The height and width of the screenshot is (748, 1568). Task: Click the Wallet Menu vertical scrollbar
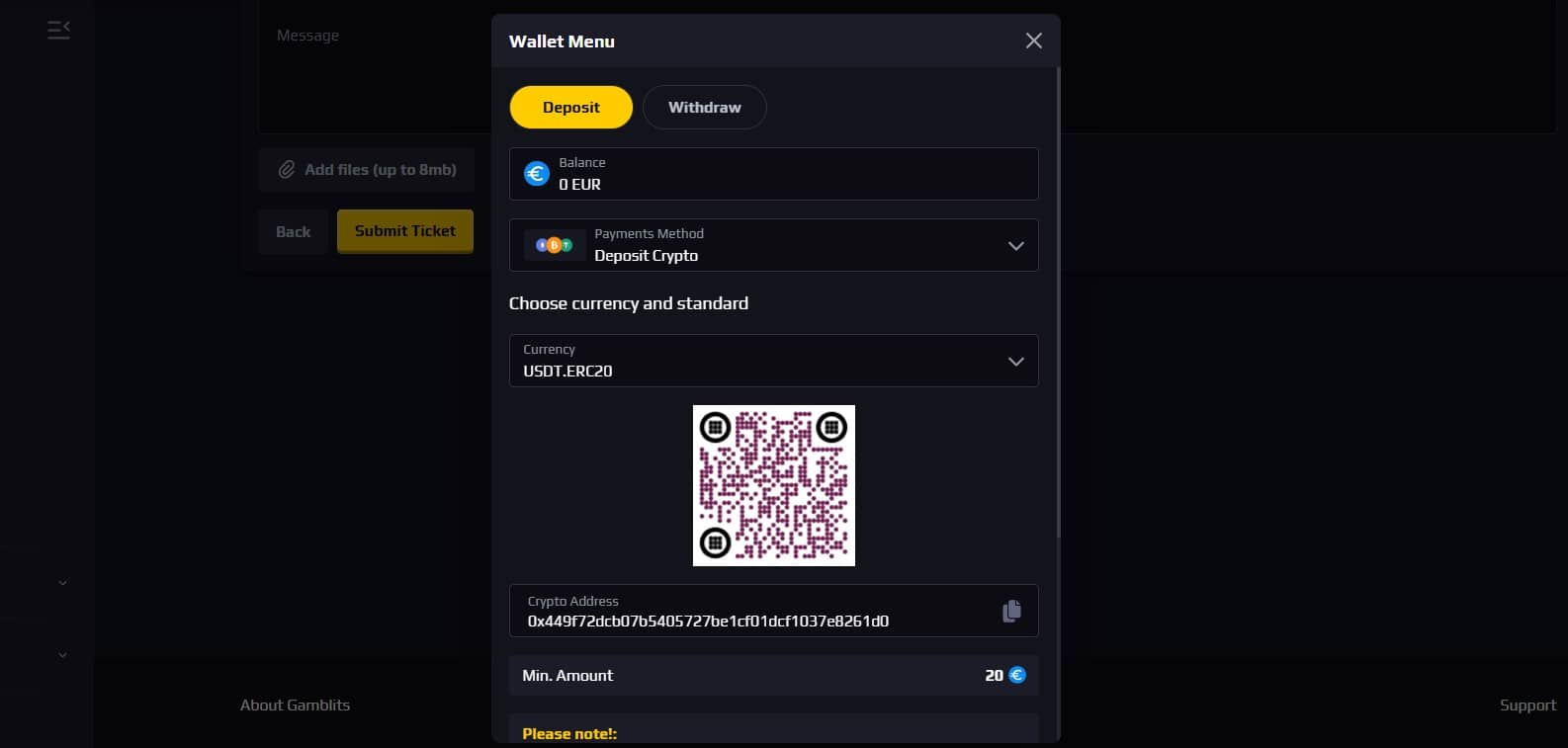pyautogui.click(x=1058, y=296)
